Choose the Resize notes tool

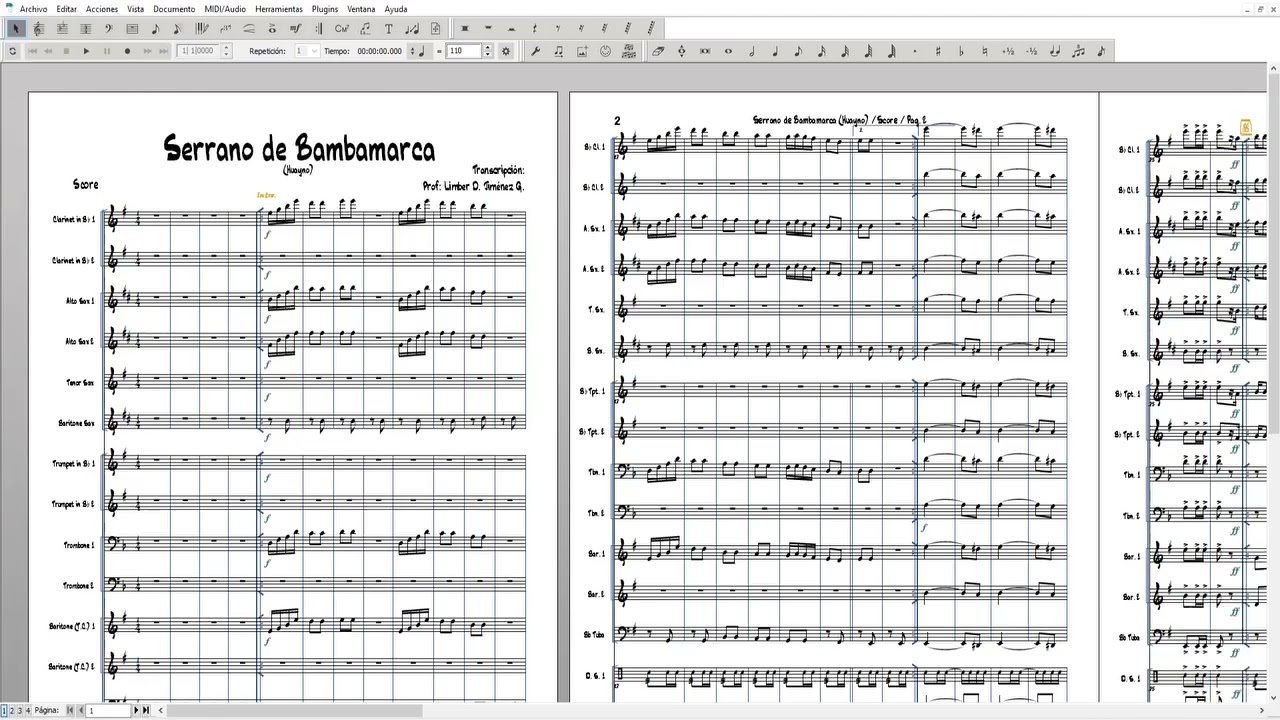coord(412,28)
